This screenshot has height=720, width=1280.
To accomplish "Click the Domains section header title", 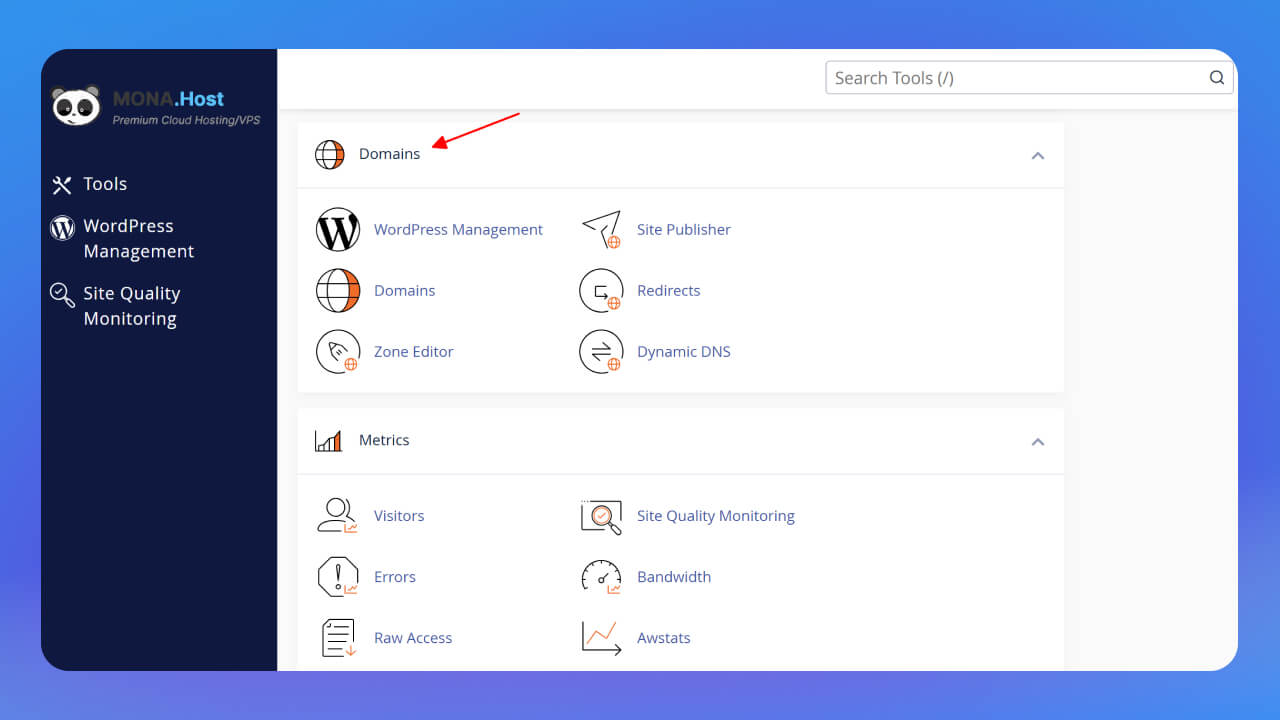I will (x=390, y=154).
